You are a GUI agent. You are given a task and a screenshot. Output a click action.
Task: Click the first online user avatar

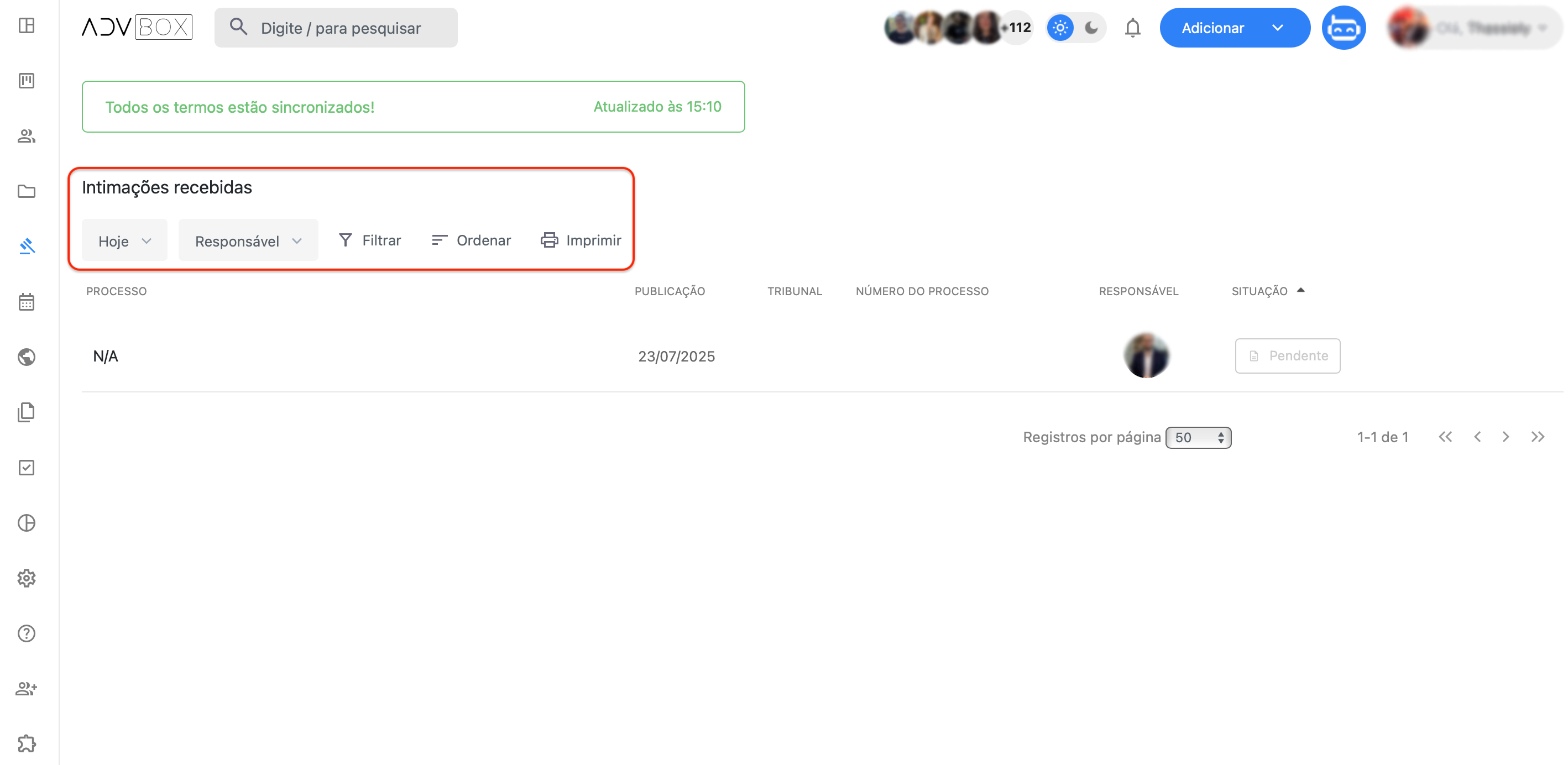coord(901,28)
